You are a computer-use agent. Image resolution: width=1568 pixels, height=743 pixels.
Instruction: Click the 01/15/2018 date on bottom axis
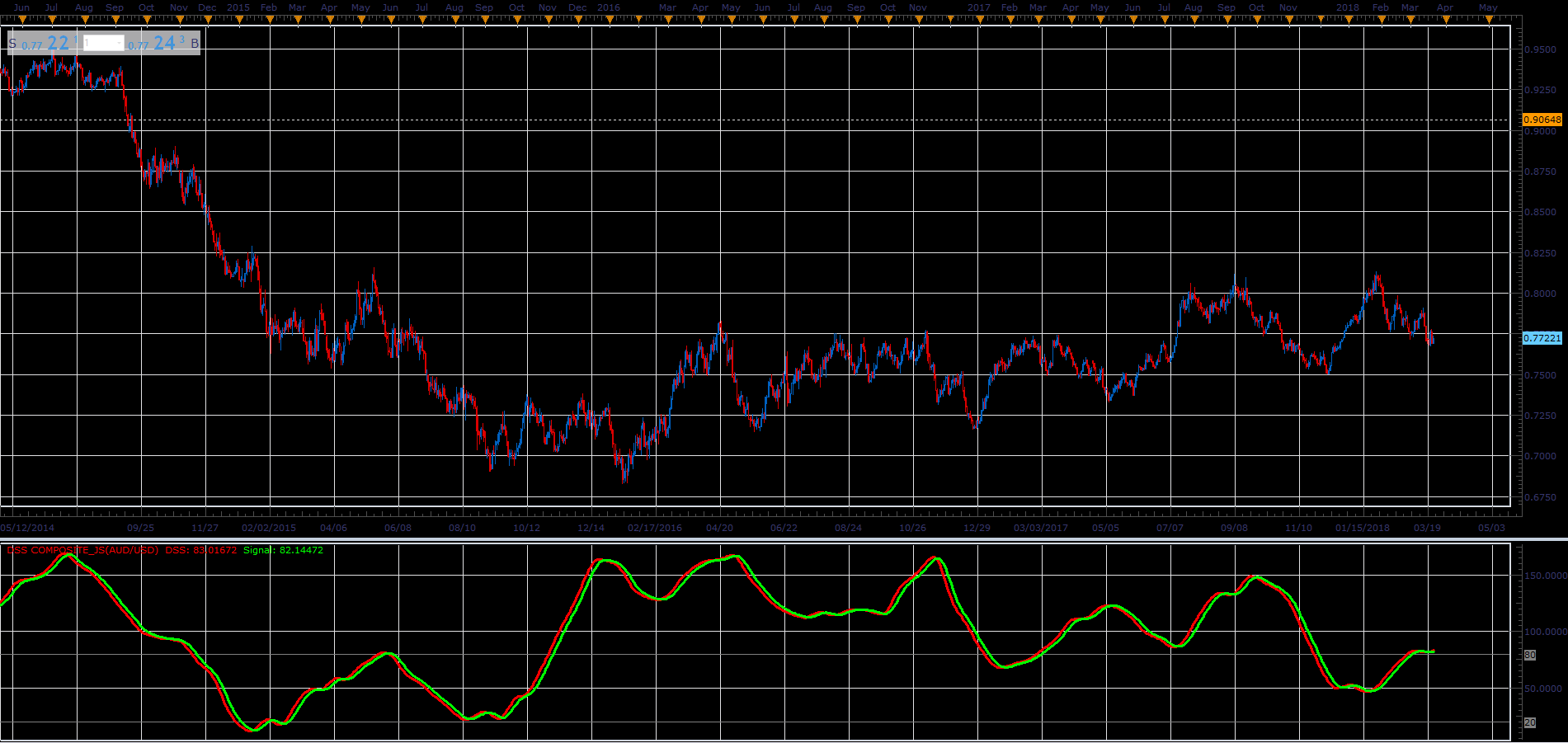click(x=1363, y=528)
